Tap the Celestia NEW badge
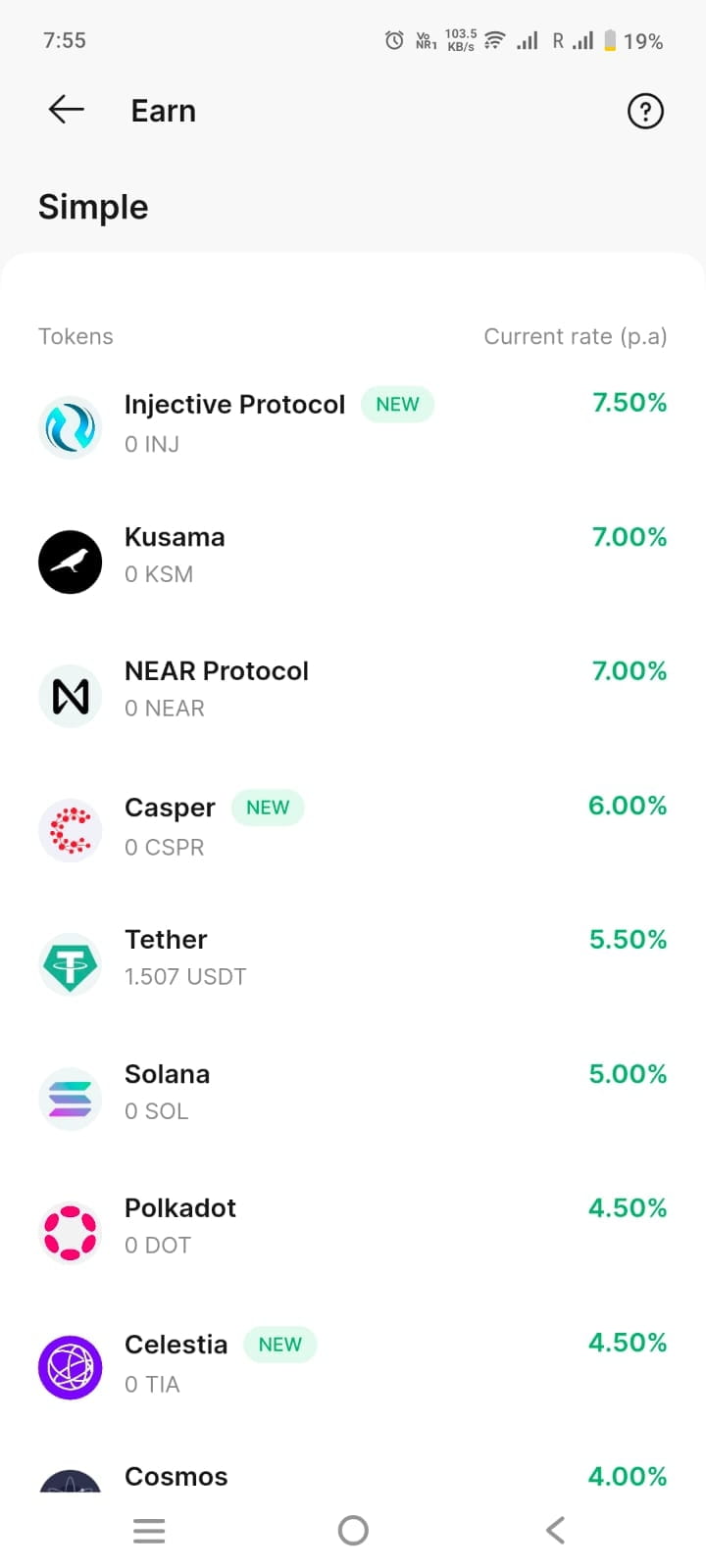Viewport: 706px width, 1568px height. [279, 1345]
